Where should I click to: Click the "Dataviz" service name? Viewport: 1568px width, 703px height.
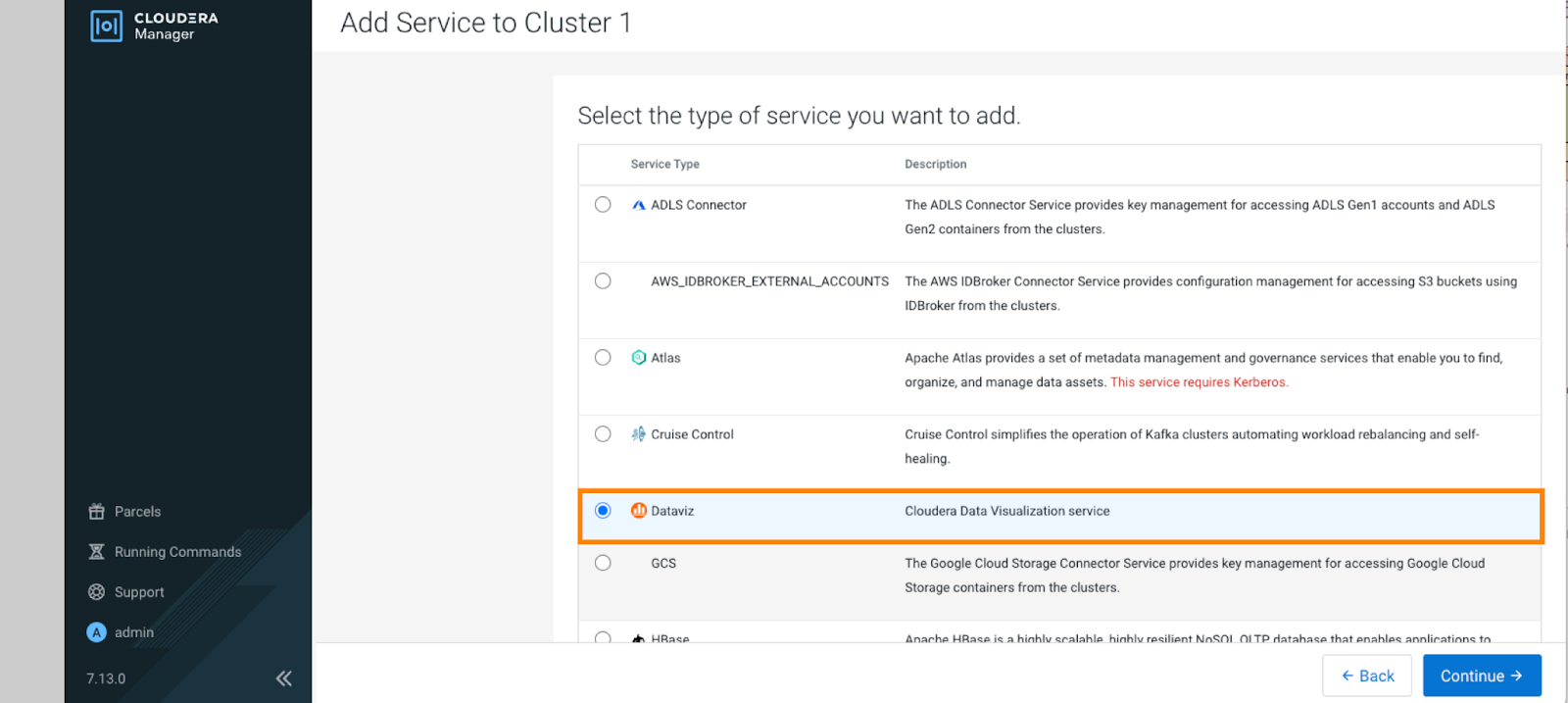pyautogui.click(x=672, y=511)
